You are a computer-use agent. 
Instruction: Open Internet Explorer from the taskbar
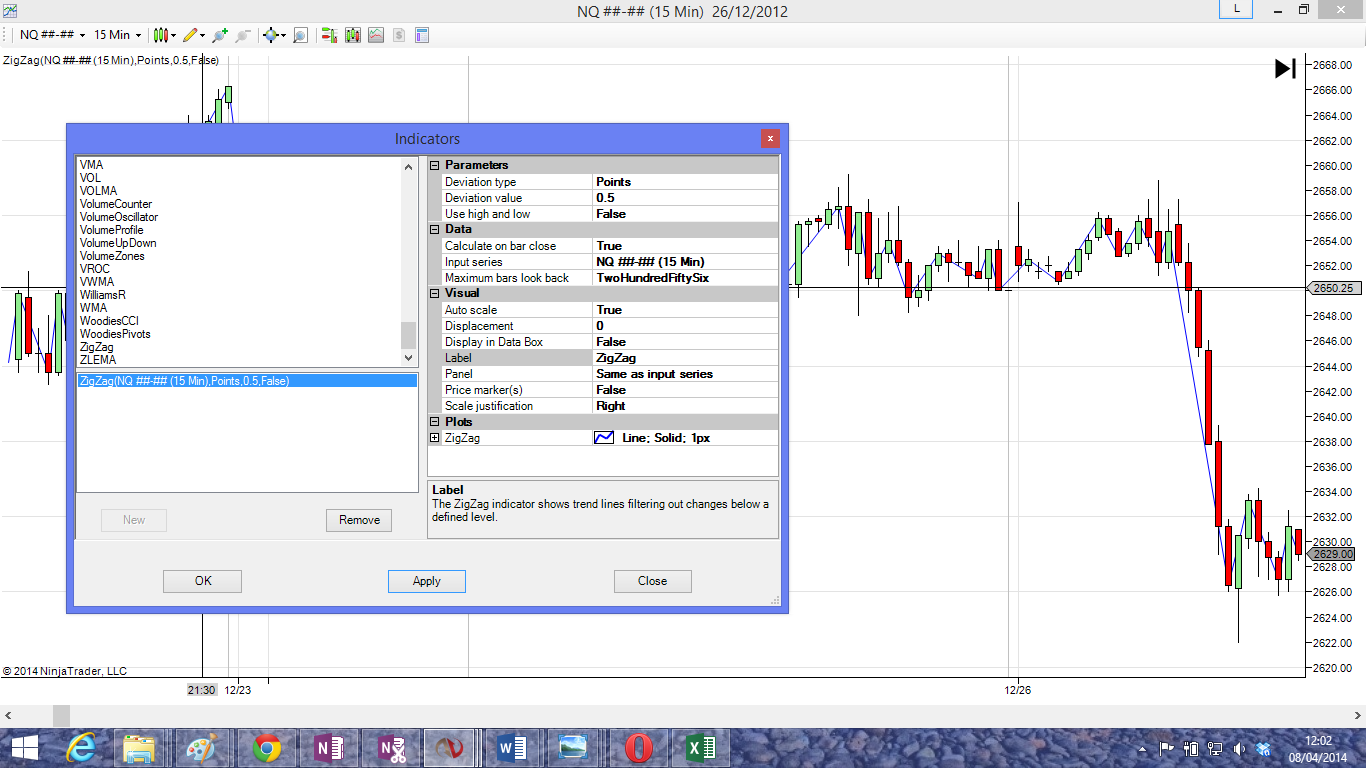pos(82,748)
